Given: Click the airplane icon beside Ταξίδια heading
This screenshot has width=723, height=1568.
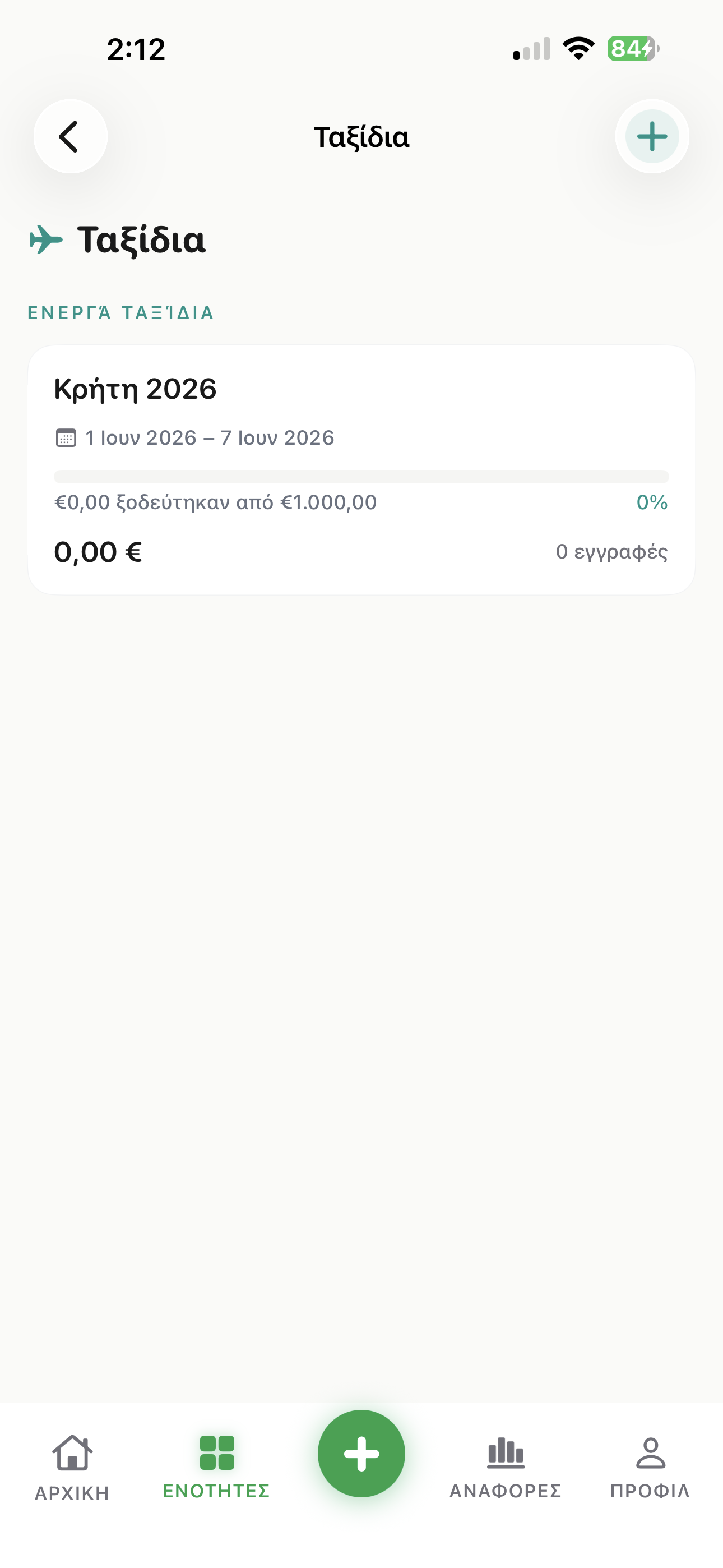Looking at the screenshot, I should (47, 239).
